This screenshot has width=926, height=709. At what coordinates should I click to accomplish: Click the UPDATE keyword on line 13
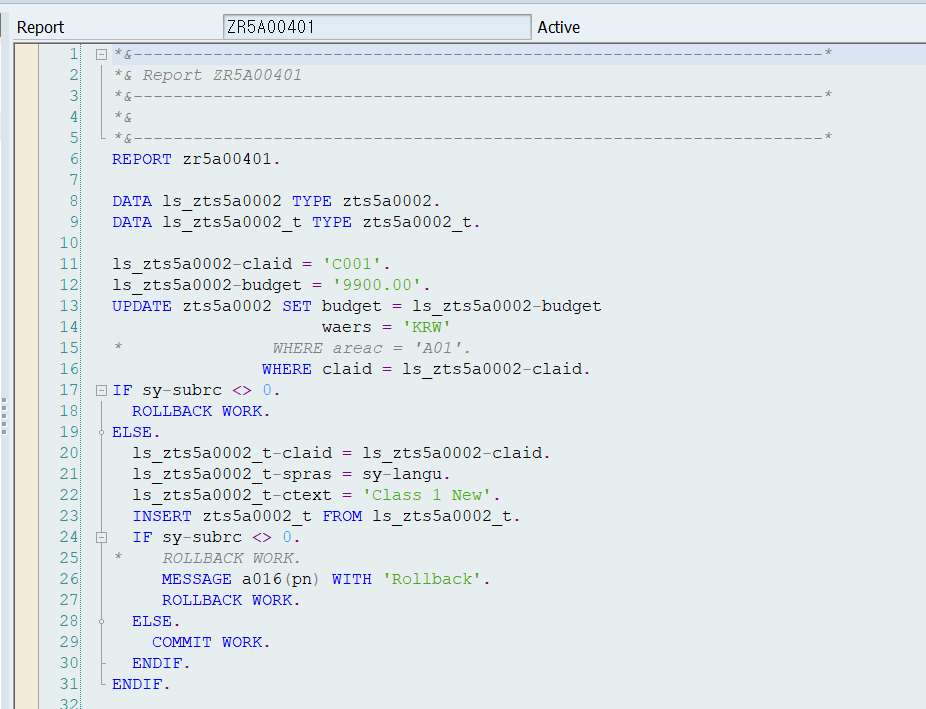142,306
